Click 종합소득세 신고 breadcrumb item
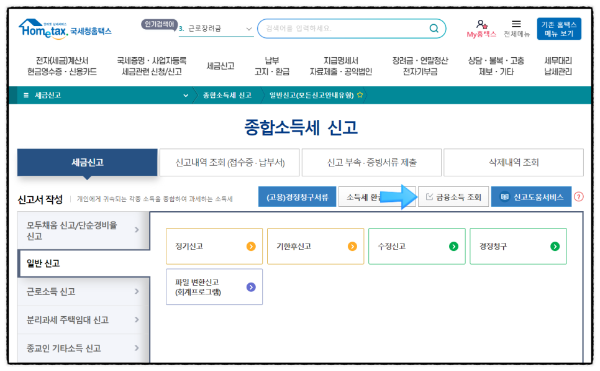This screenshot has width=600, height=371. [227, 95]
